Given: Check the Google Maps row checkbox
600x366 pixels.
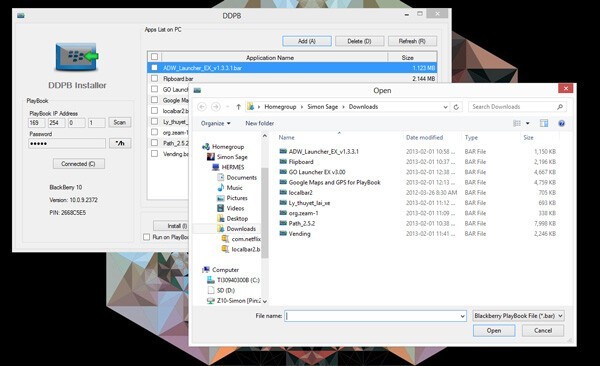Looking at the screenshot, I should (x=154, y=100).
